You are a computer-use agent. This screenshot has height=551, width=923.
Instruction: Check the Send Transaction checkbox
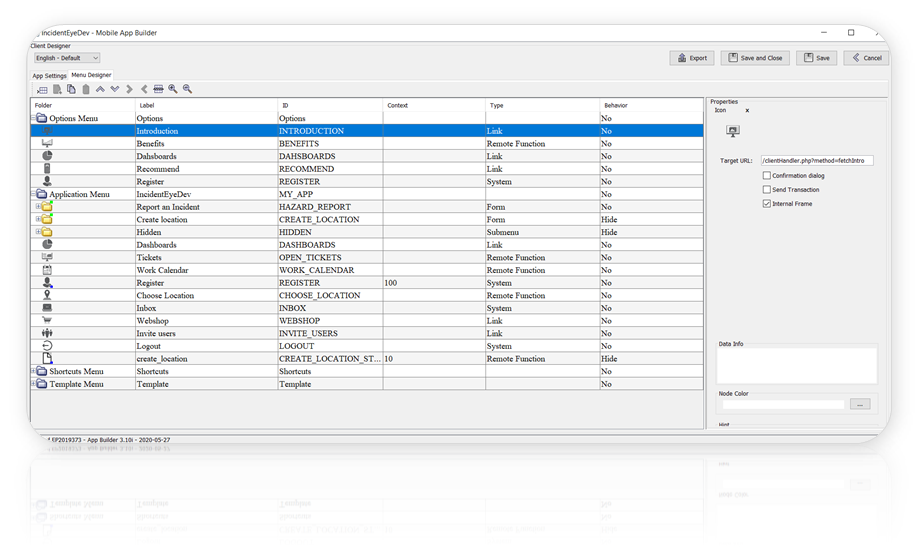(766, 190)
